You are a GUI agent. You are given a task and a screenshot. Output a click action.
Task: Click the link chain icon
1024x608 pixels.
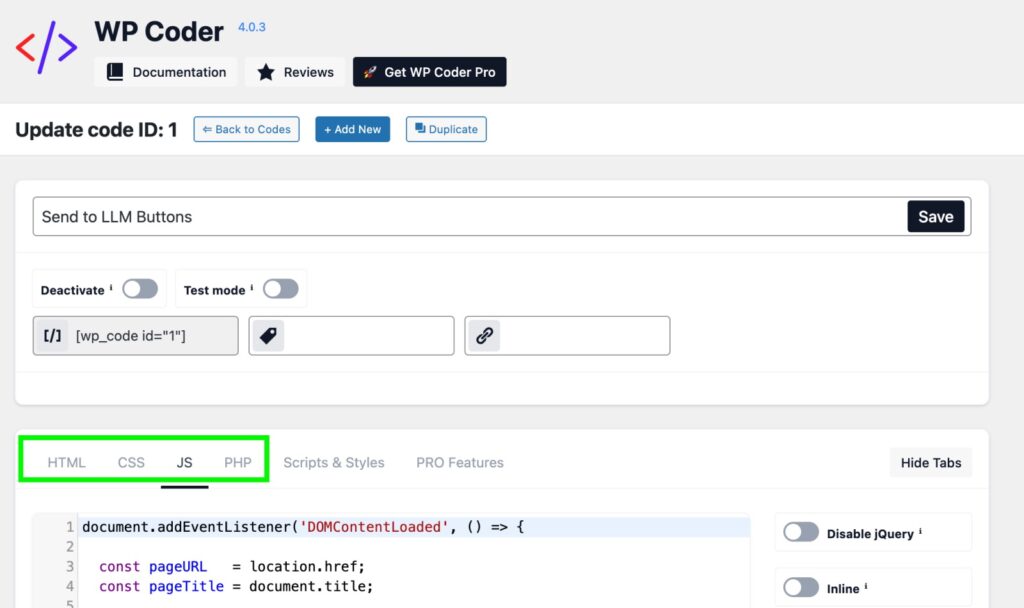click(x=485, y=336)
